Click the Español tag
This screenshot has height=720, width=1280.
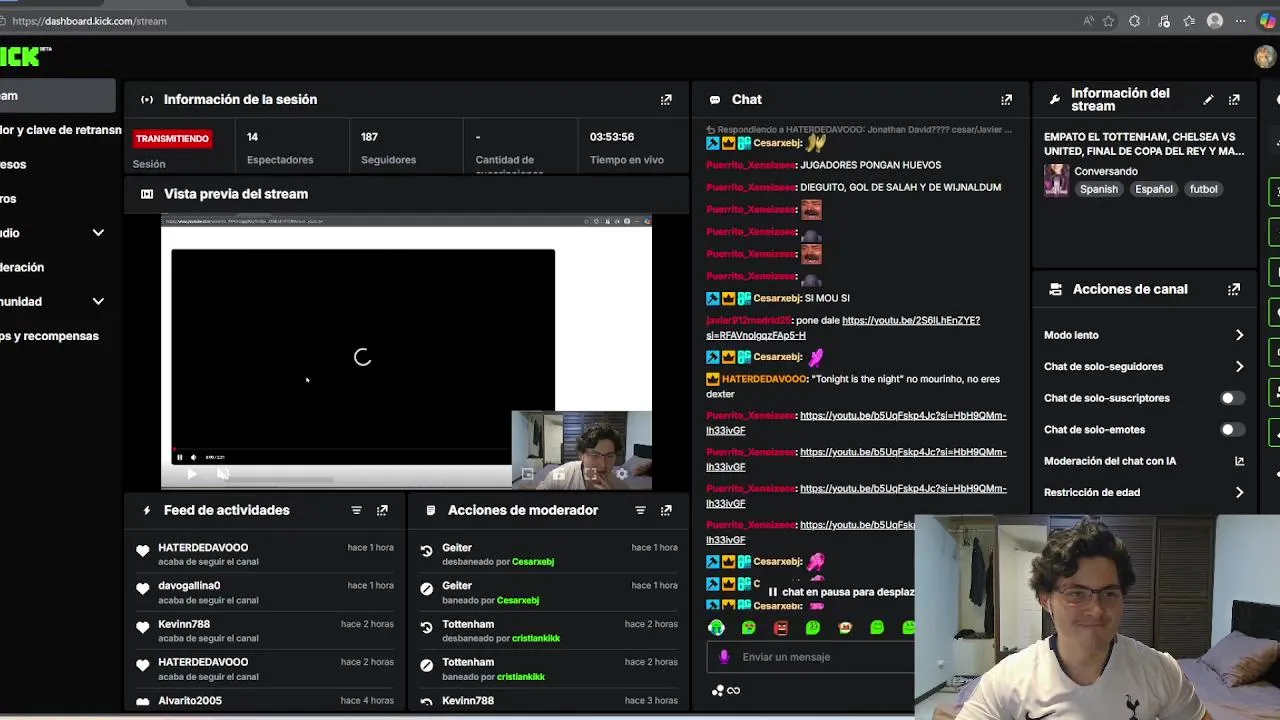tap(1154, 189)
